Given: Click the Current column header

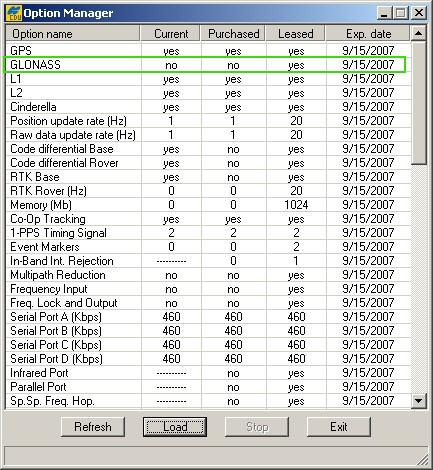Looking at the screenshot, I should click(x=171, y=34).
